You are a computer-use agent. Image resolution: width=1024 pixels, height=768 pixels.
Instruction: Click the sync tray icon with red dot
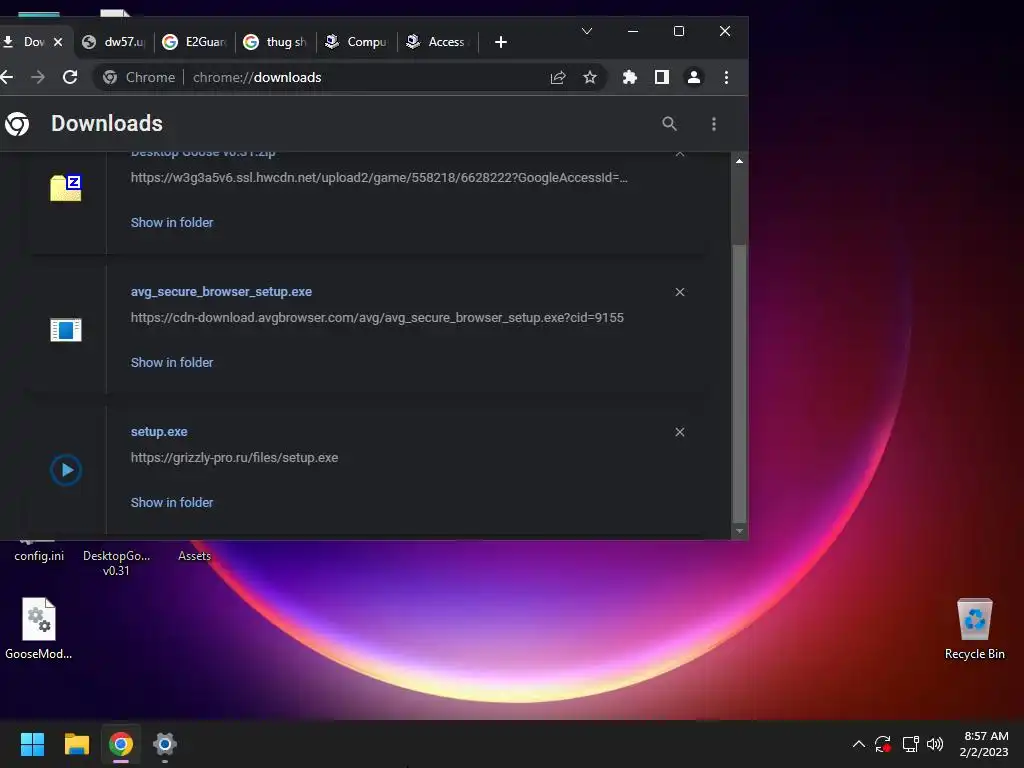tap(883, 744)
